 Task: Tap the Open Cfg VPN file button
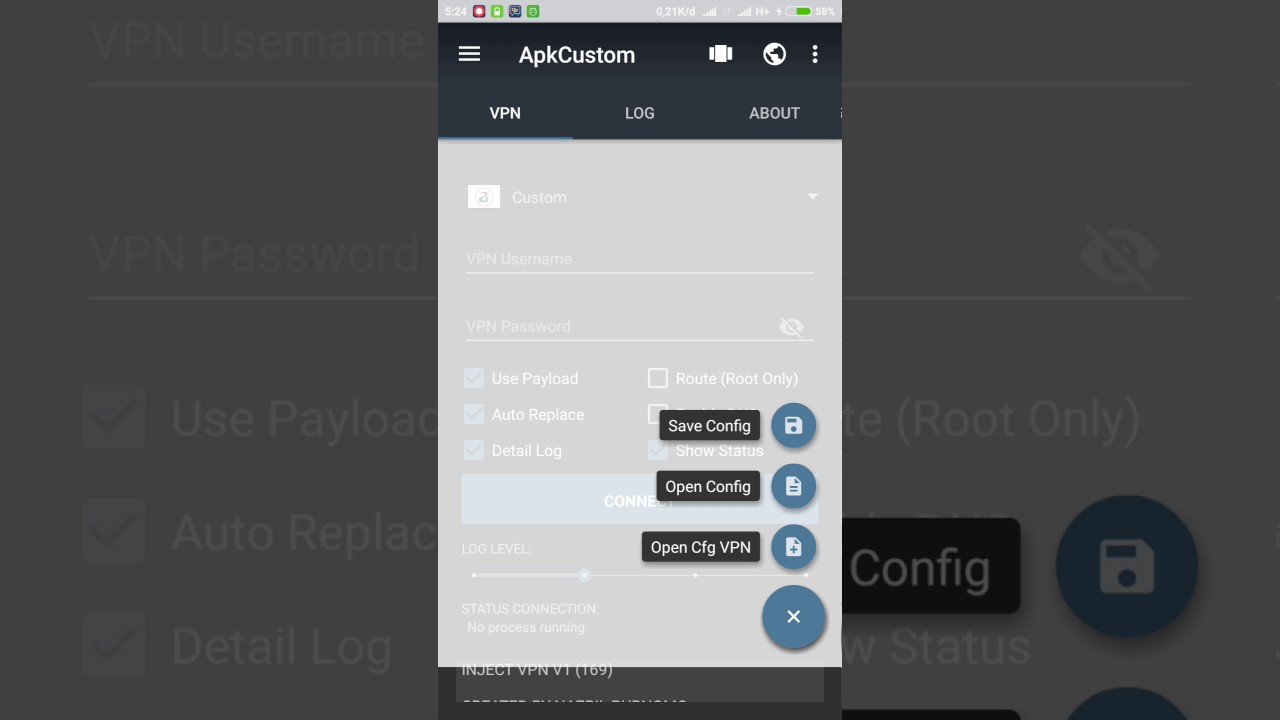(794, 547)
